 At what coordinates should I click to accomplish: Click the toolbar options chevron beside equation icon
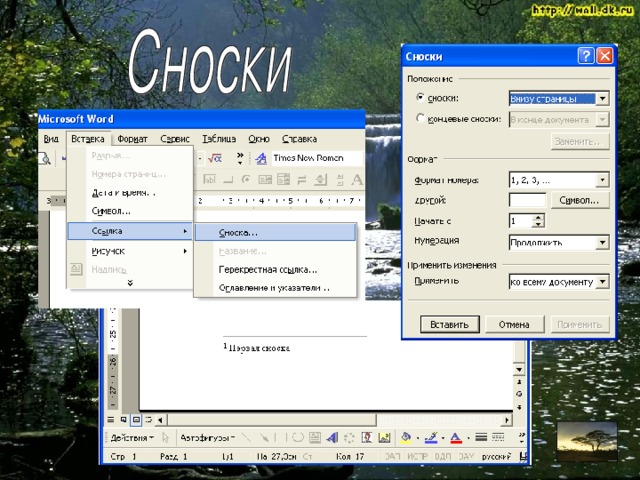240,158
